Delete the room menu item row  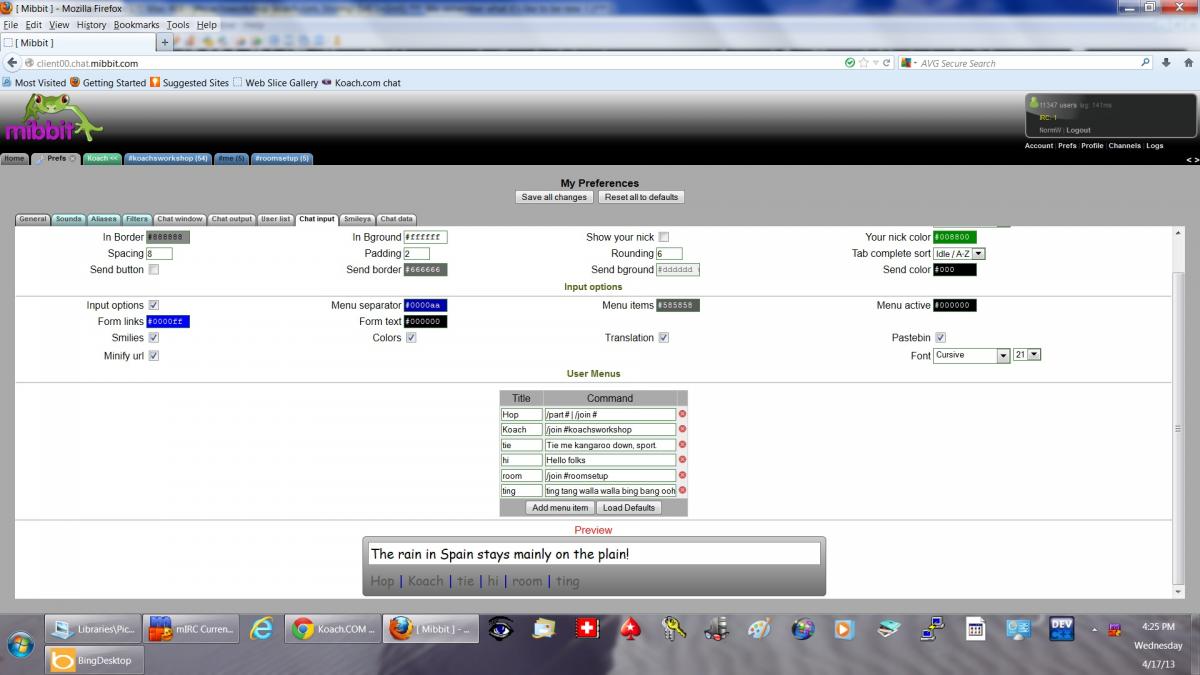click(683, 475)
